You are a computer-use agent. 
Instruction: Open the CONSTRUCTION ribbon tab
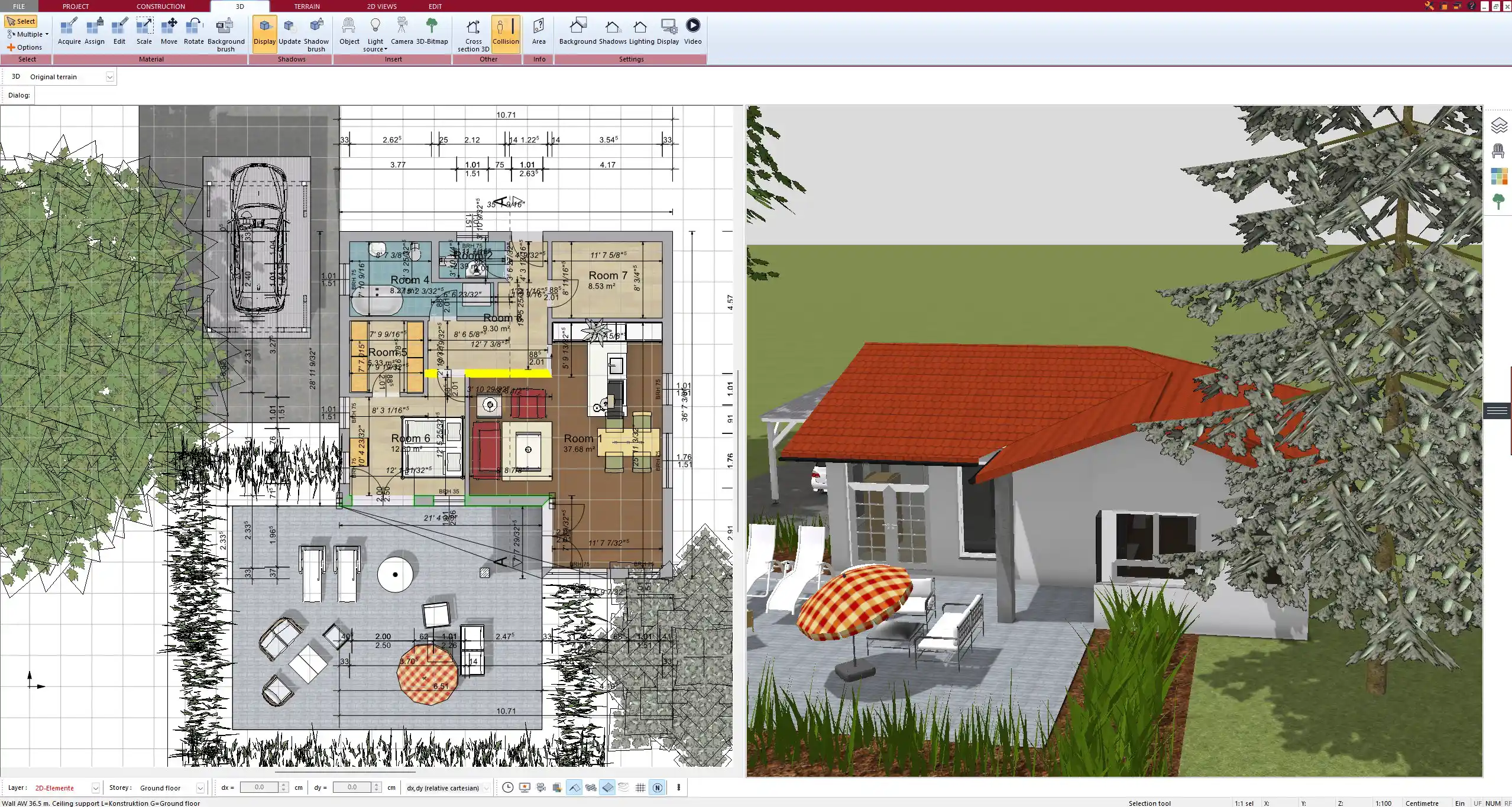click(x=160, y=7)
